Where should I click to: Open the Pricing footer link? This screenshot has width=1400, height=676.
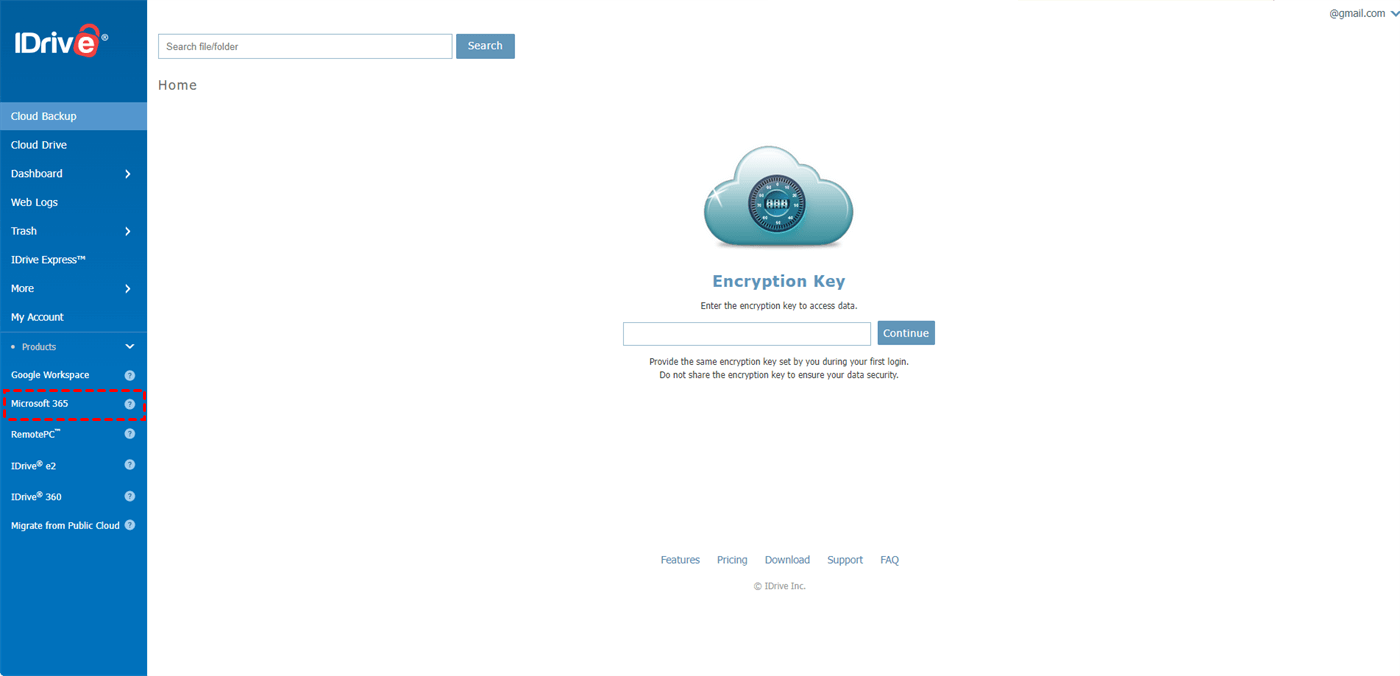coord(732,560)
